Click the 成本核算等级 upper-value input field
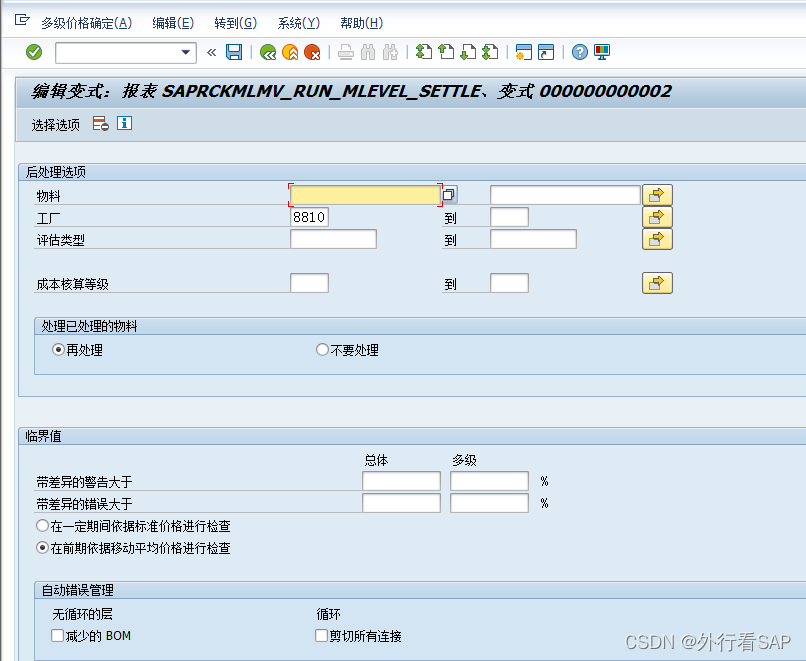This screenshot has height=661, width=806. coord(509,283)
